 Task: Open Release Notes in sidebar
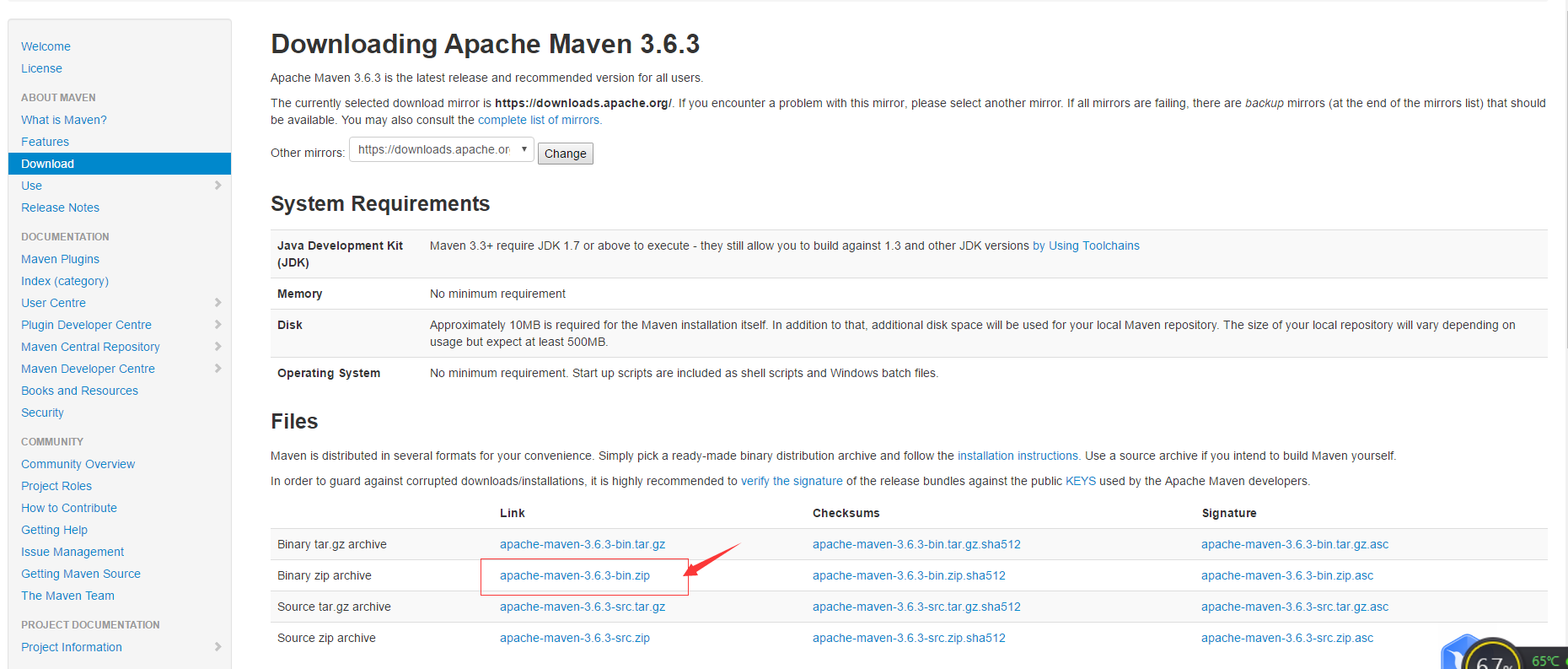60,208
